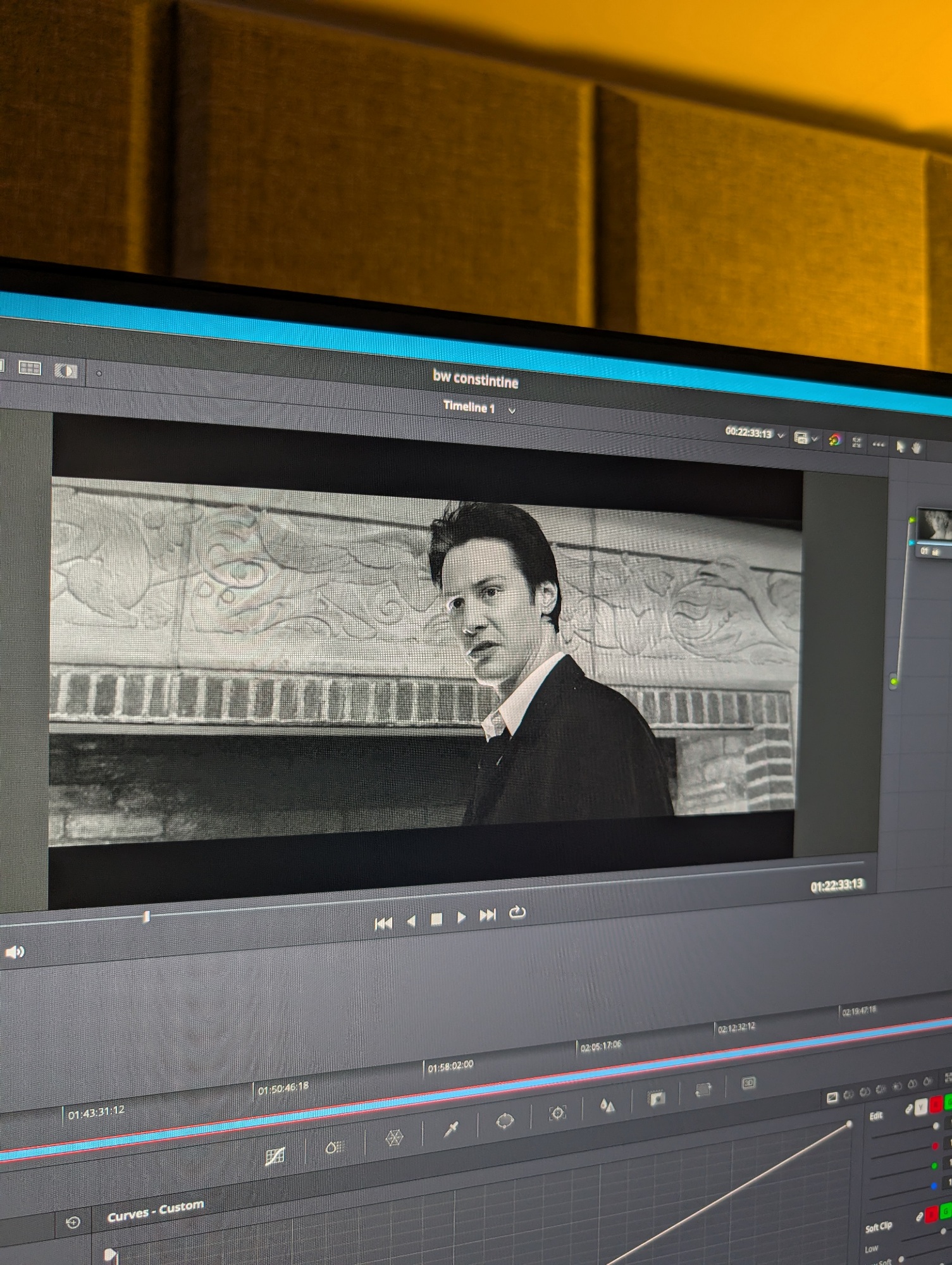
Task: Open the Power Window palette
Action: (x=504, y=1121)
